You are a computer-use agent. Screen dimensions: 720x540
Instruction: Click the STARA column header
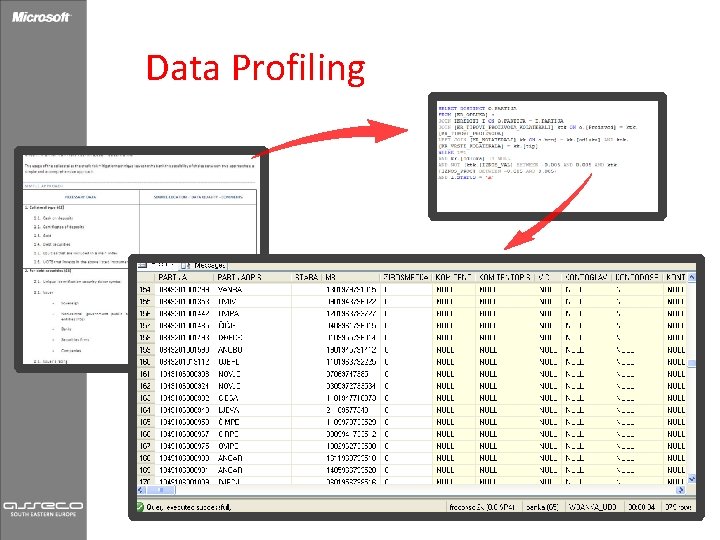(x=307, y=277)
